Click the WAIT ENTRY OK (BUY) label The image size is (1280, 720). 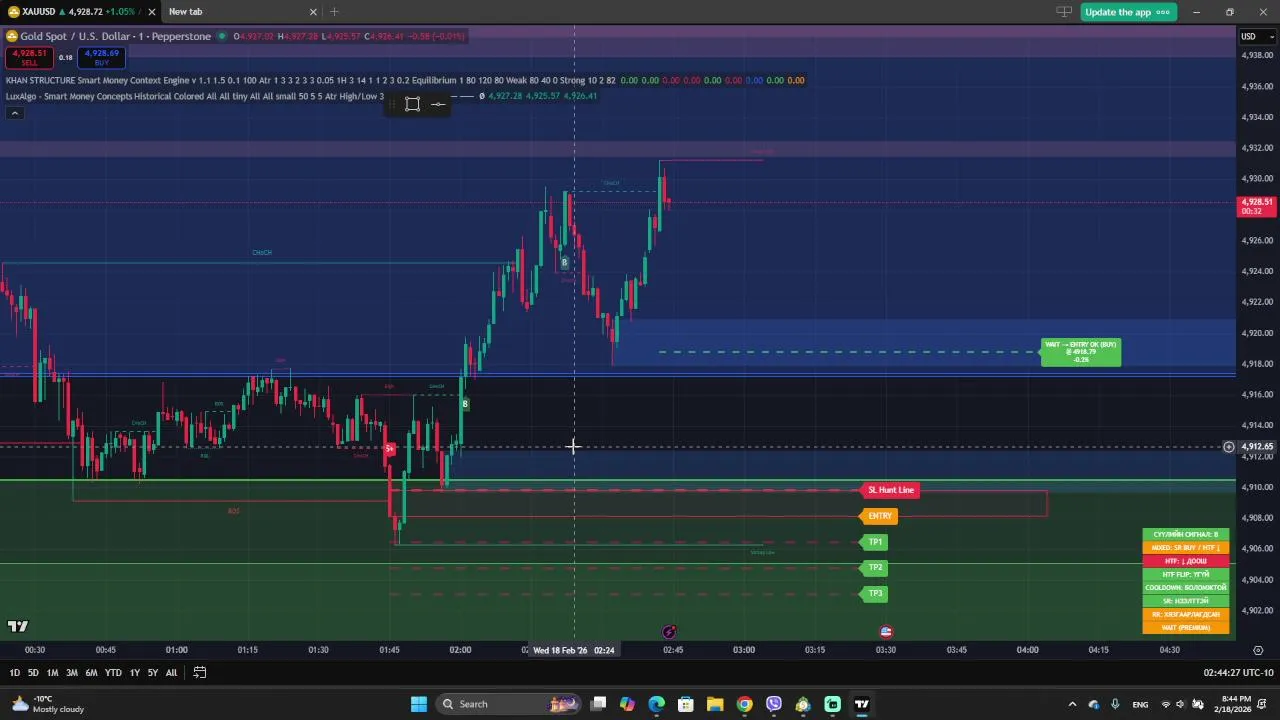pyautogui.click(x=1081, y=352)
